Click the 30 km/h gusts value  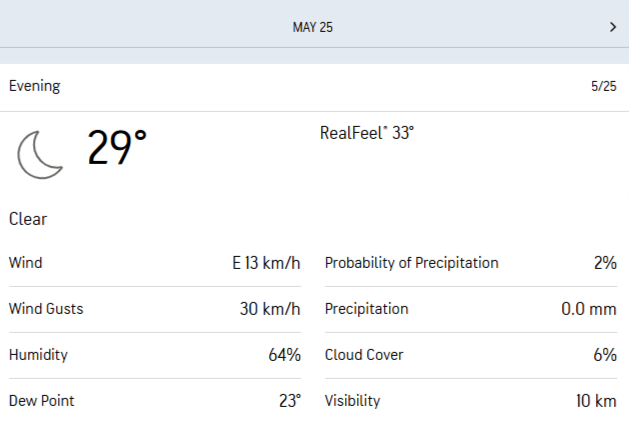[270, 309]
